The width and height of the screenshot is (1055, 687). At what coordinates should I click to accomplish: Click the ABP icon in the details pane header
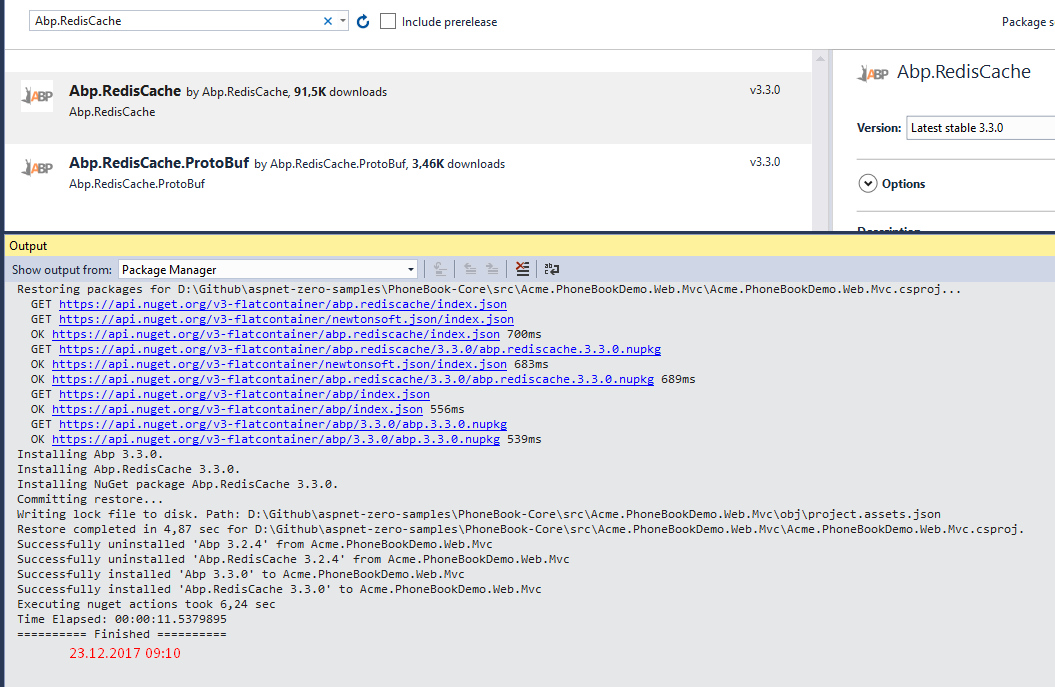click(x=875, y=72)
